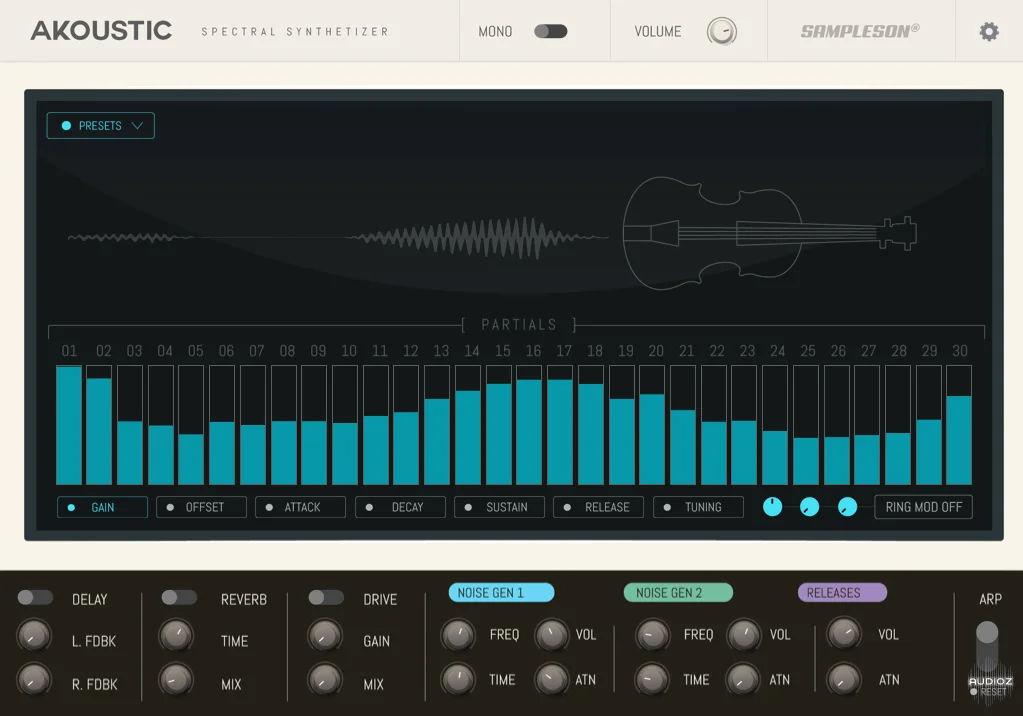Click the PARTIALS heading text
This screenshot has height=716, width=1023.
click(x=519, y=324)
